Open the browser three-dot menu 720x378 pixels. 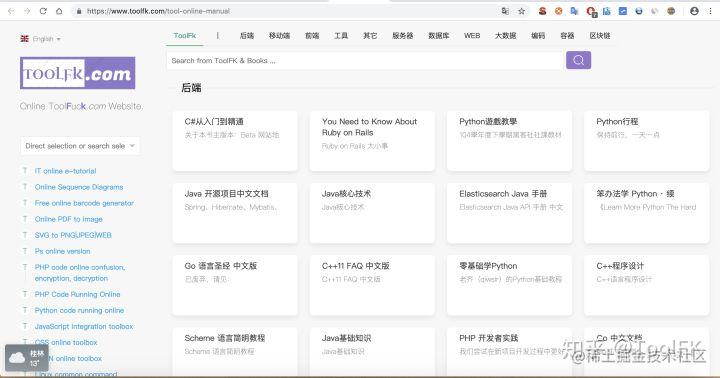click(x=710, y=11)
